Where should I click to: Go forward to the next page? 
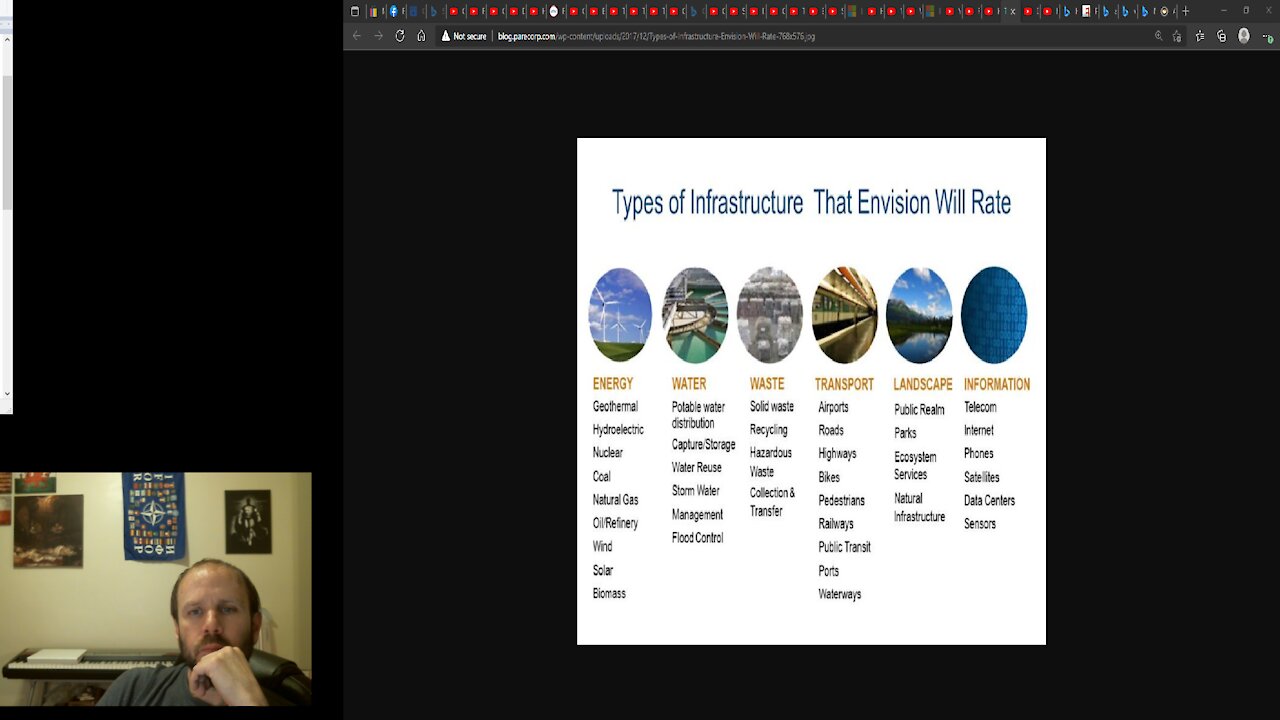[x=378, y=36]
